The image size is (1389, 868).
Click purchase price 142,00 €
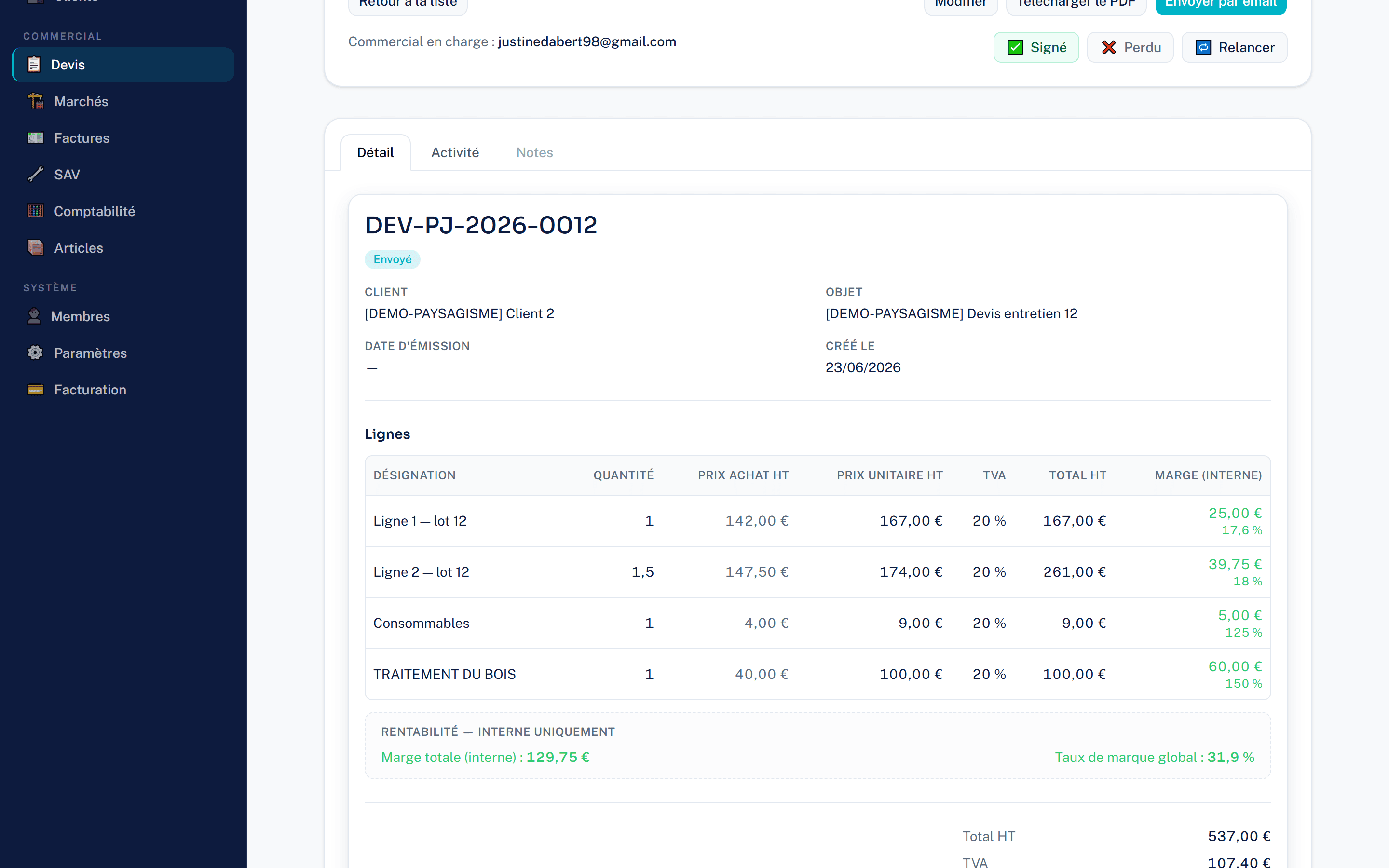[757, 521]
